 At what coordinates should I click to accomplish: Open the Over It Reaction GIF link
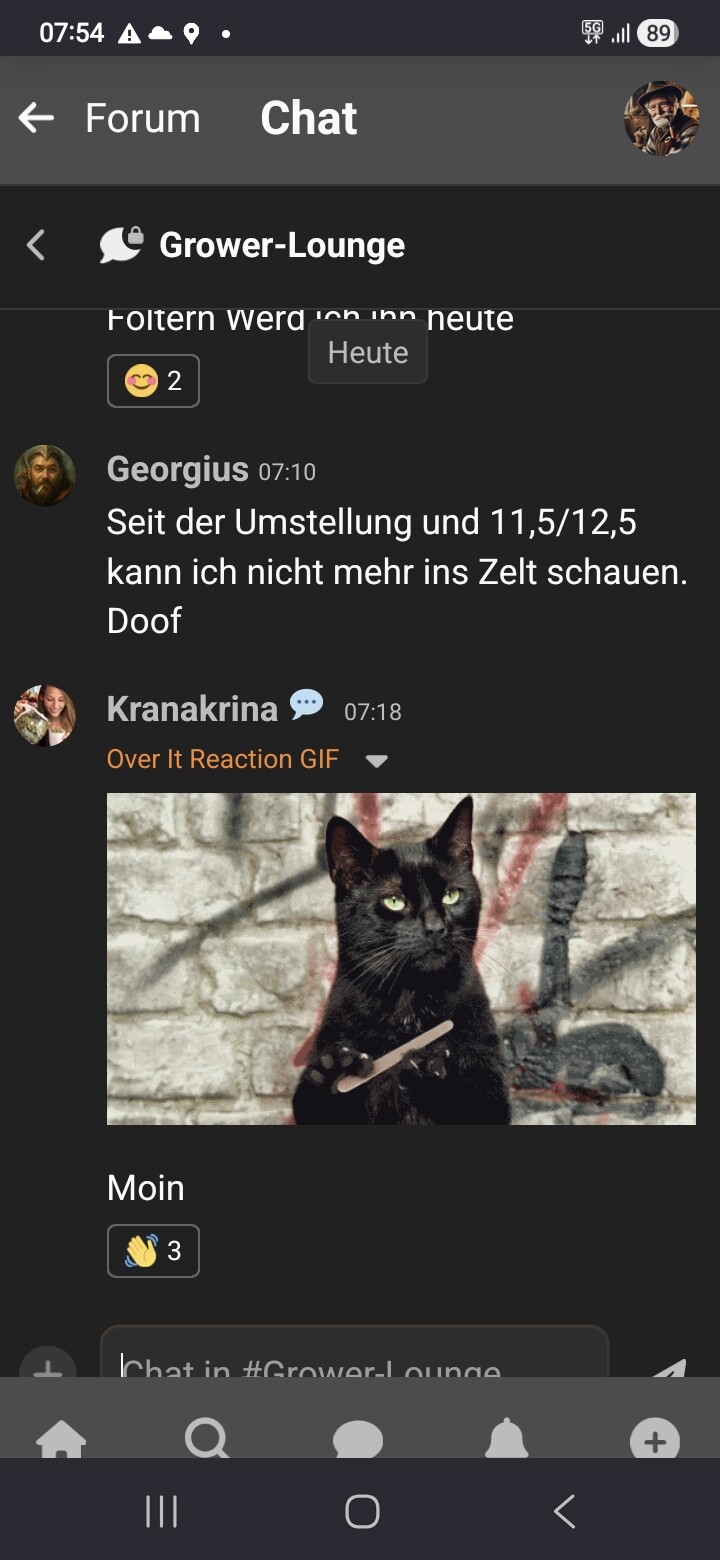[223, 759]
